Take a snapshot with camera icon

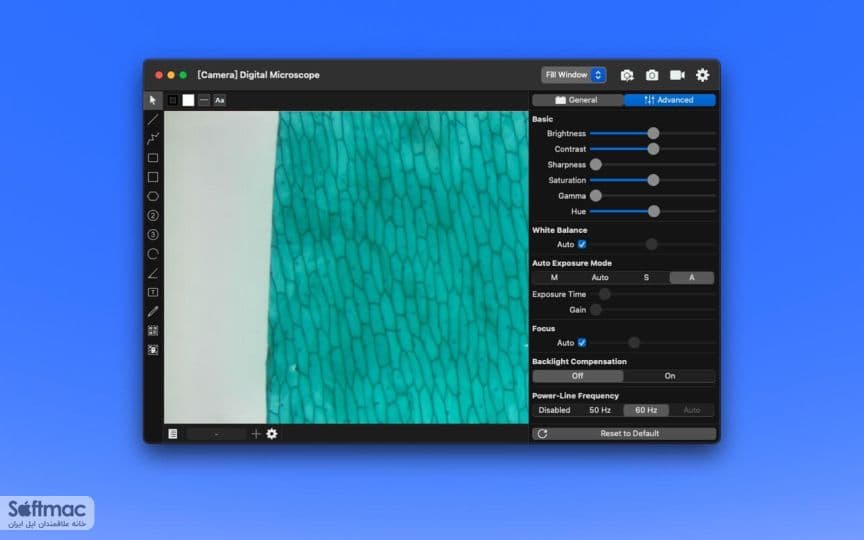[652, 75]
